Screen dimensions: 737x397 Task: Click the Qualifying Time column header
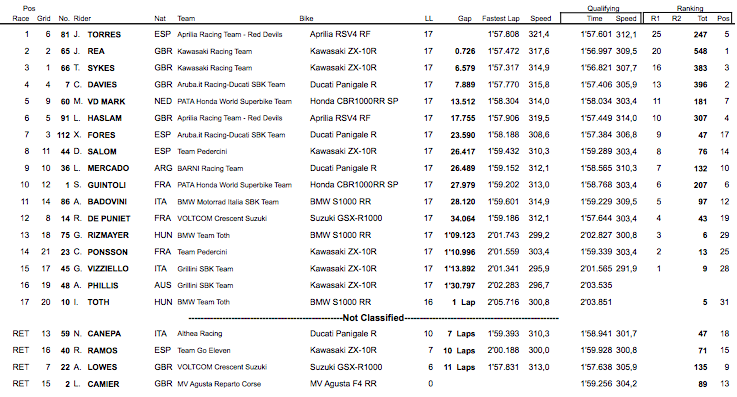595,18
